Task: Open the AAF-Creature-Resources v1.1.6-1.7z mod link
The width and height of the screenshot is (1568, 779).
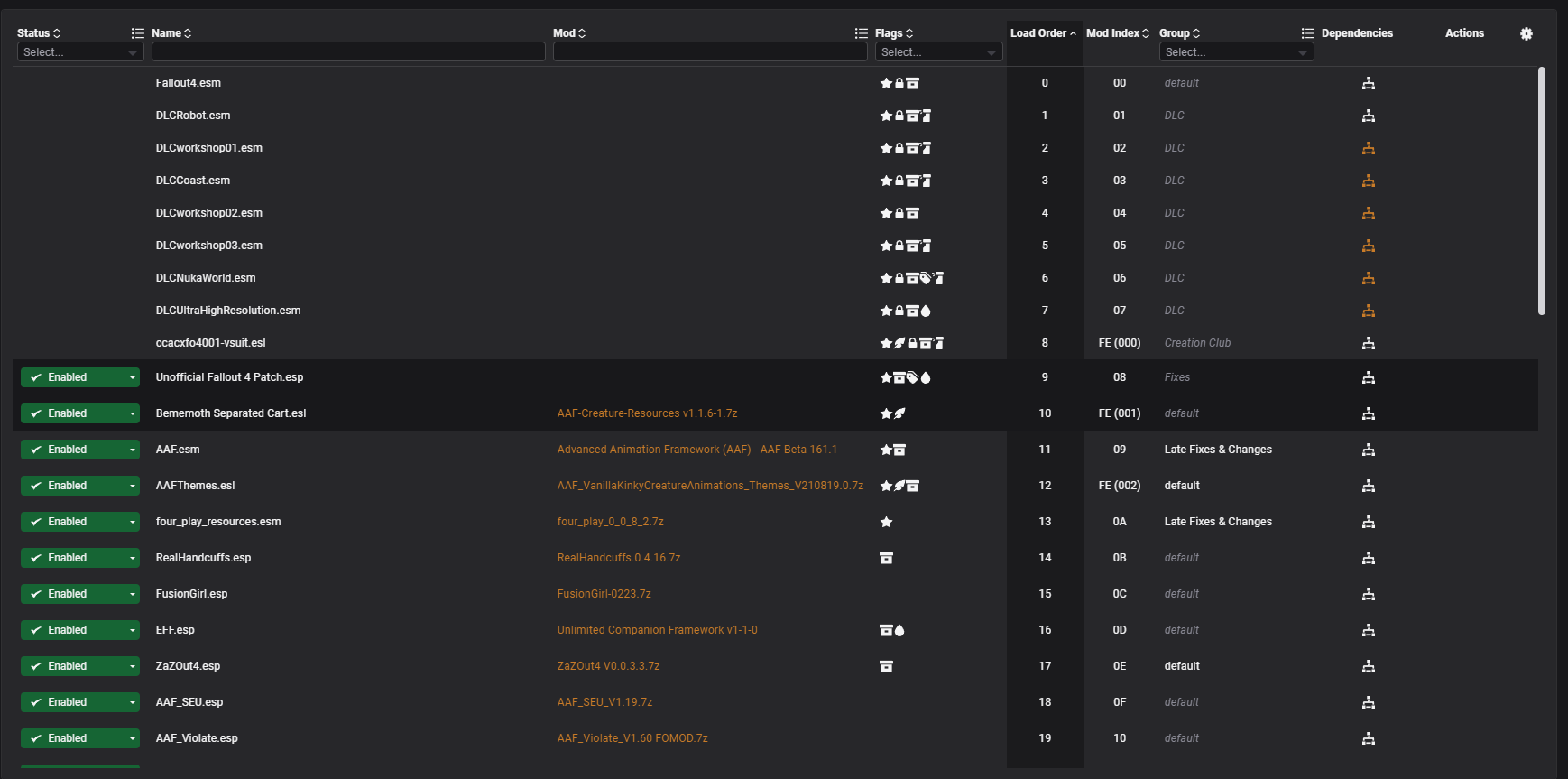Action: [647, 413]
